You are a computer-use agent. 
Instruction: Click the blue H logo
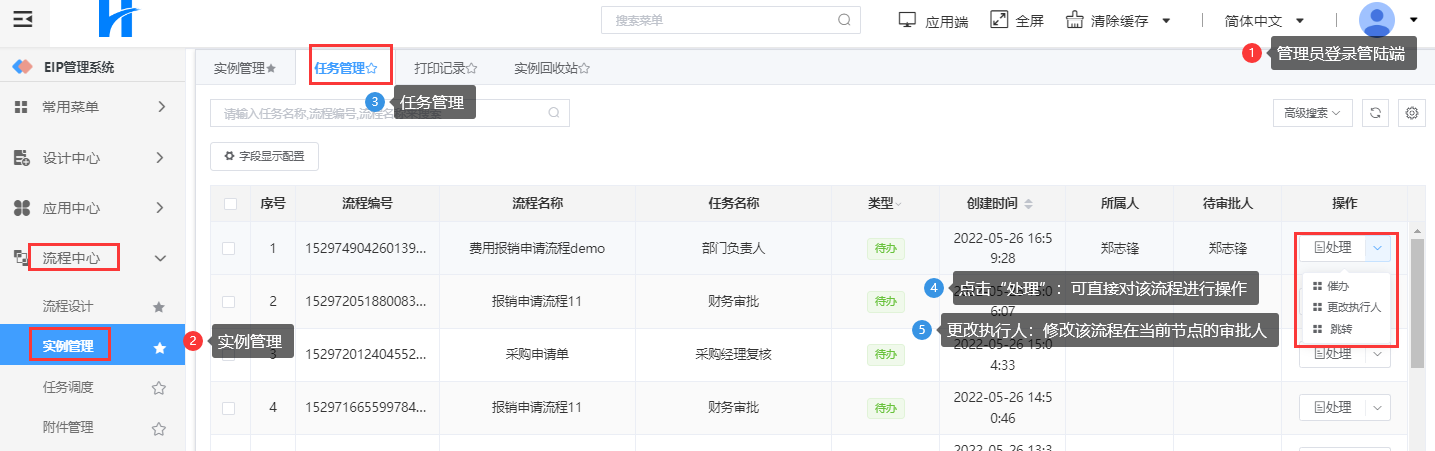click(x=118, y=18)
